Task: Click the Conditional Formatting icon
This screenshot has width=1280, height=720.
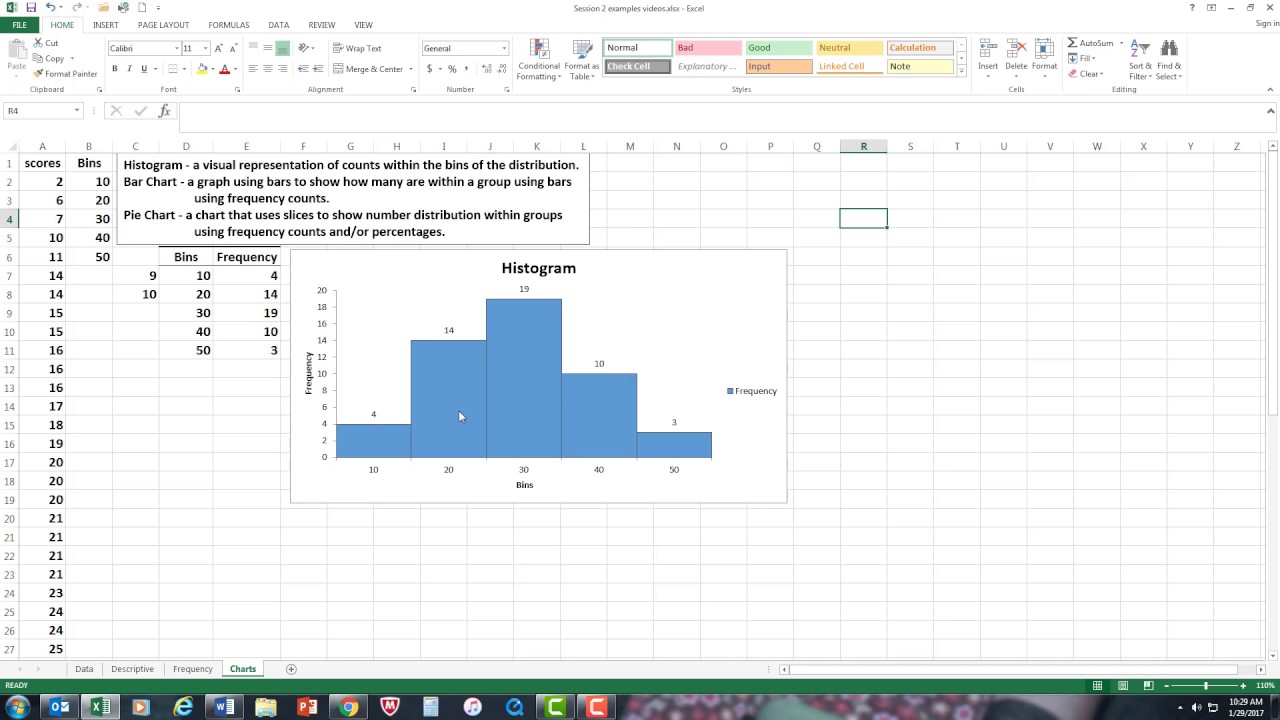Action: pyautogui.click(x=539, y=50)
